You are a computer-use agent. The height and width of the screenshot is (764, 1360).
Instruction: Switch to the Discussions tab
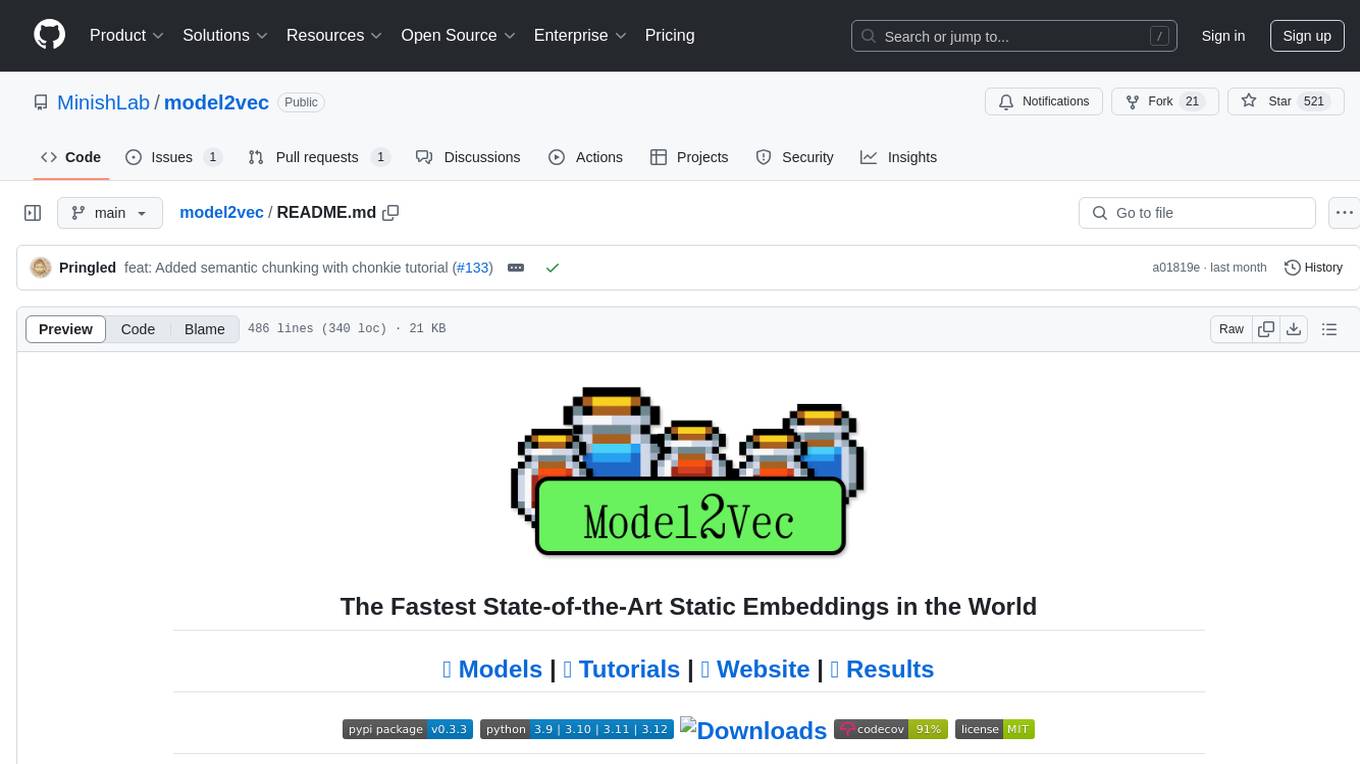tap(468, 157)
